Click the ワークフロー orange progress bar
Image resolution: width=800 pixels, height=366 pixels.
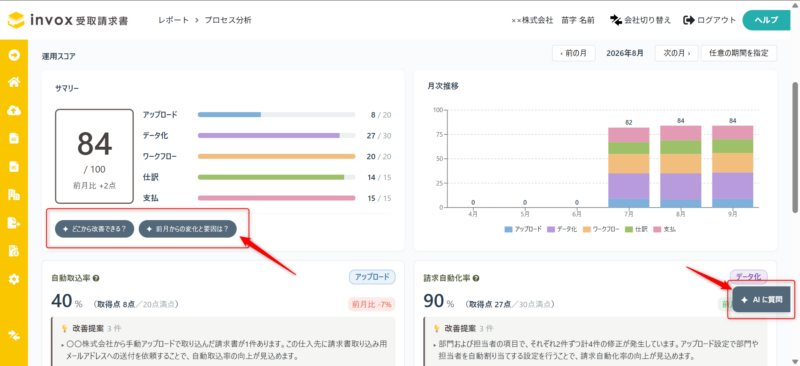(277, 156)
